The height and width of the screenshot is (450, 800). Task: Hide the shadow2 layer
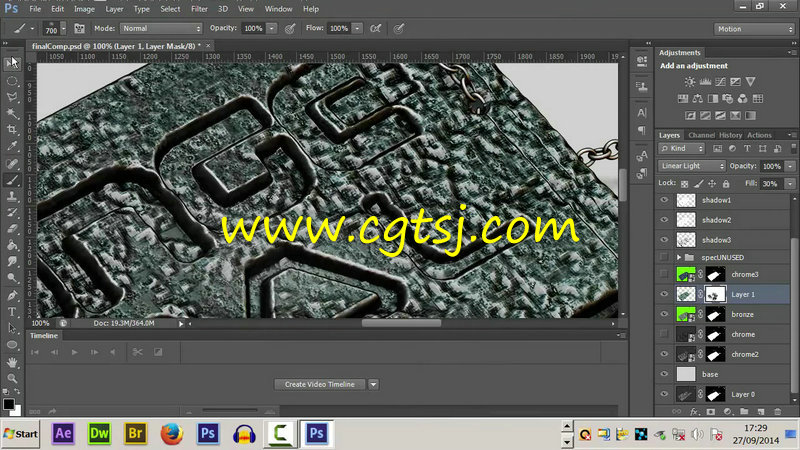pyautogui.click(x=664, y=220)
